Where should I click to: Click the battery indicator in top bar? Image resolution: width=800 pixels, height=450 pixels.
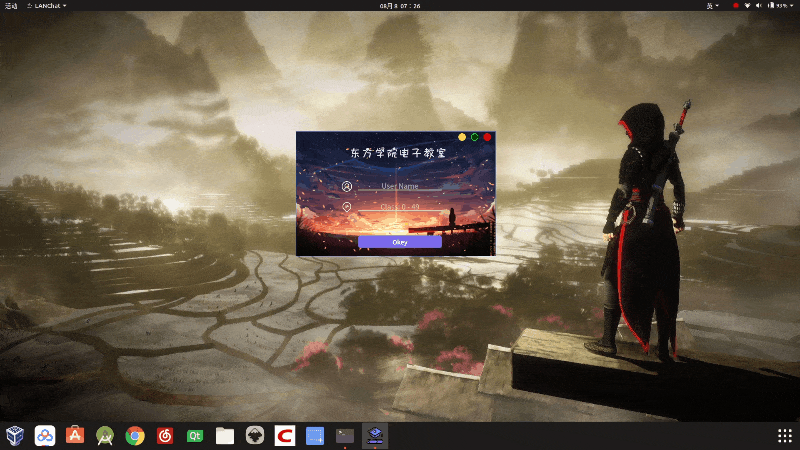pos(778,6)
